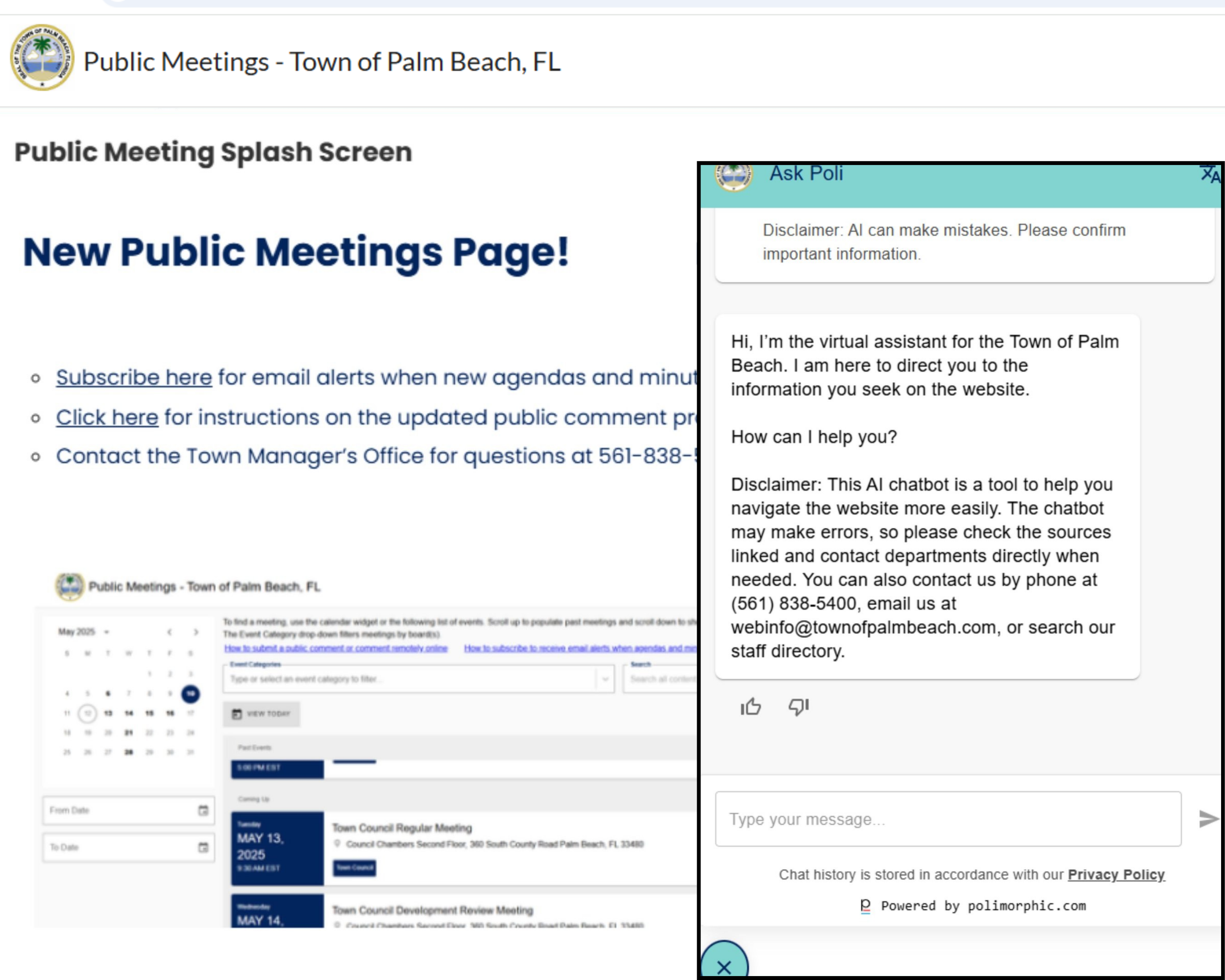This screenshot has height=980, width=1225.
Task: Click the Public Meeting Splash Screen title
Action: (213, 152)
